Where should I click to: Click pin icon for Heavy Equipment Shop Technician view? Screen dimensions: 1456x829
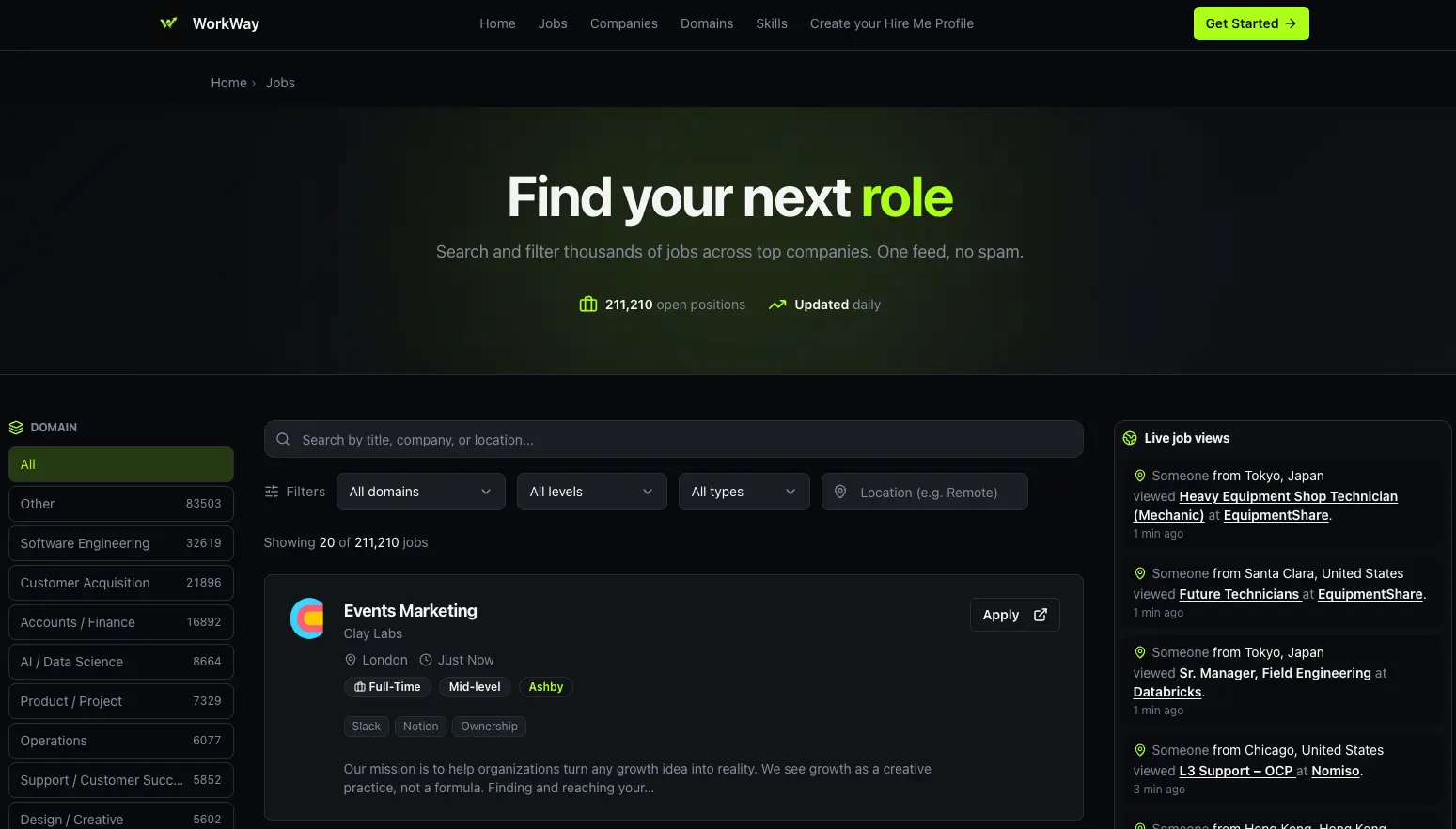pyautogui.click(x=1140, y=476)
